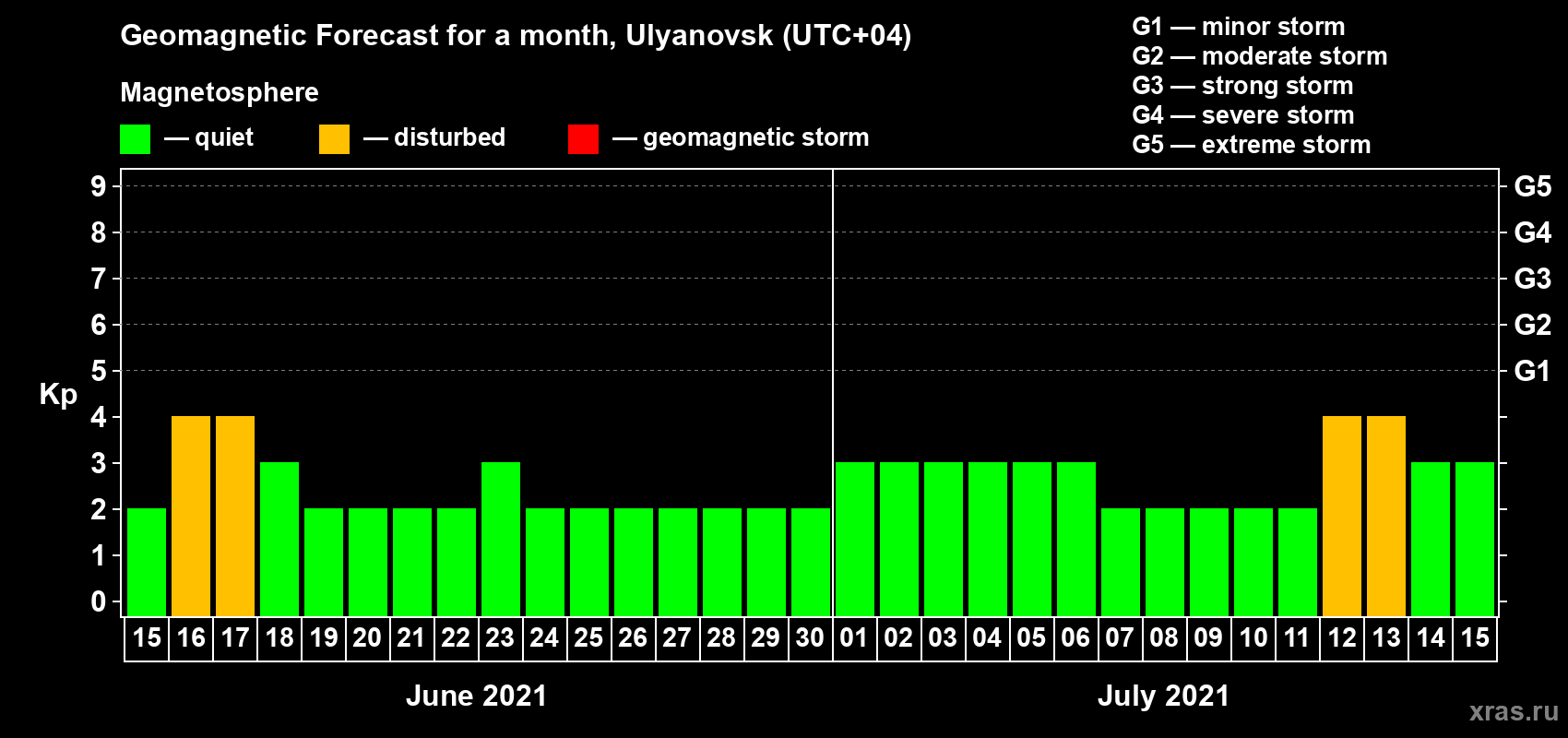Select the Magnetosphere heading text
This screenshot has width=1568, height=738.
pos(220,92)
